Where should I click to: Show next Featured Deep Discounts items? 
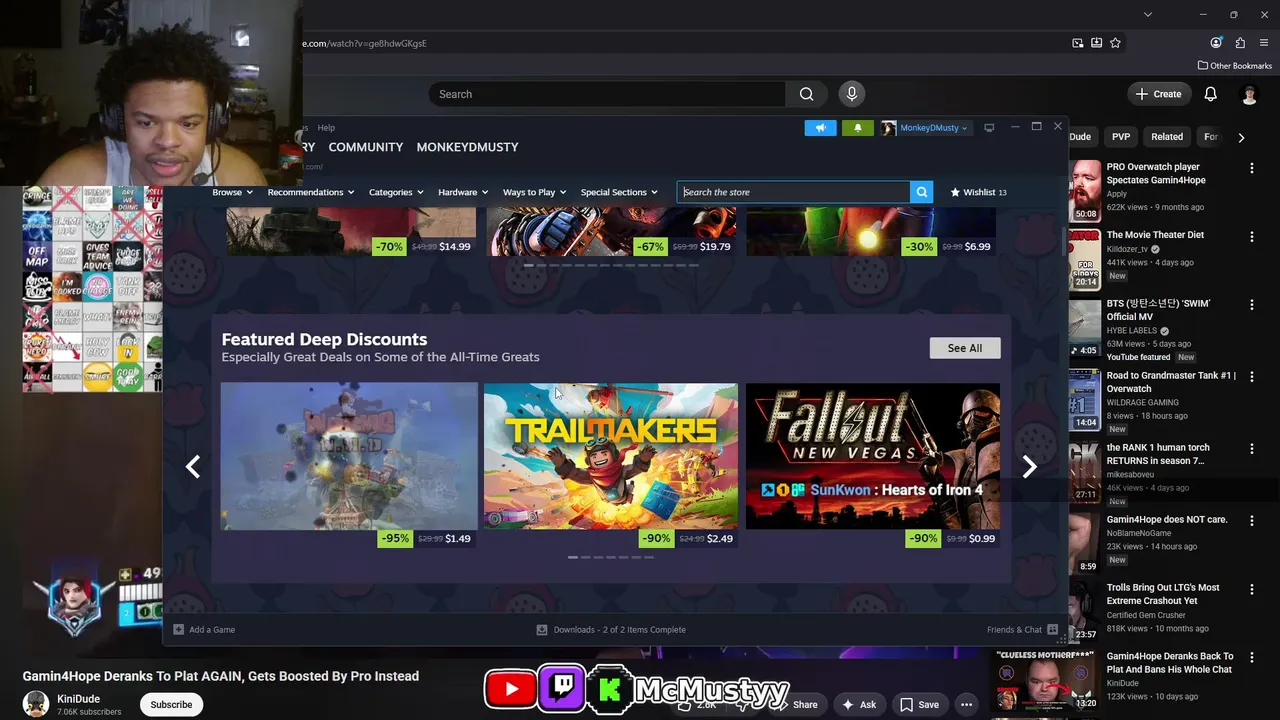[x=1029, y=466]
